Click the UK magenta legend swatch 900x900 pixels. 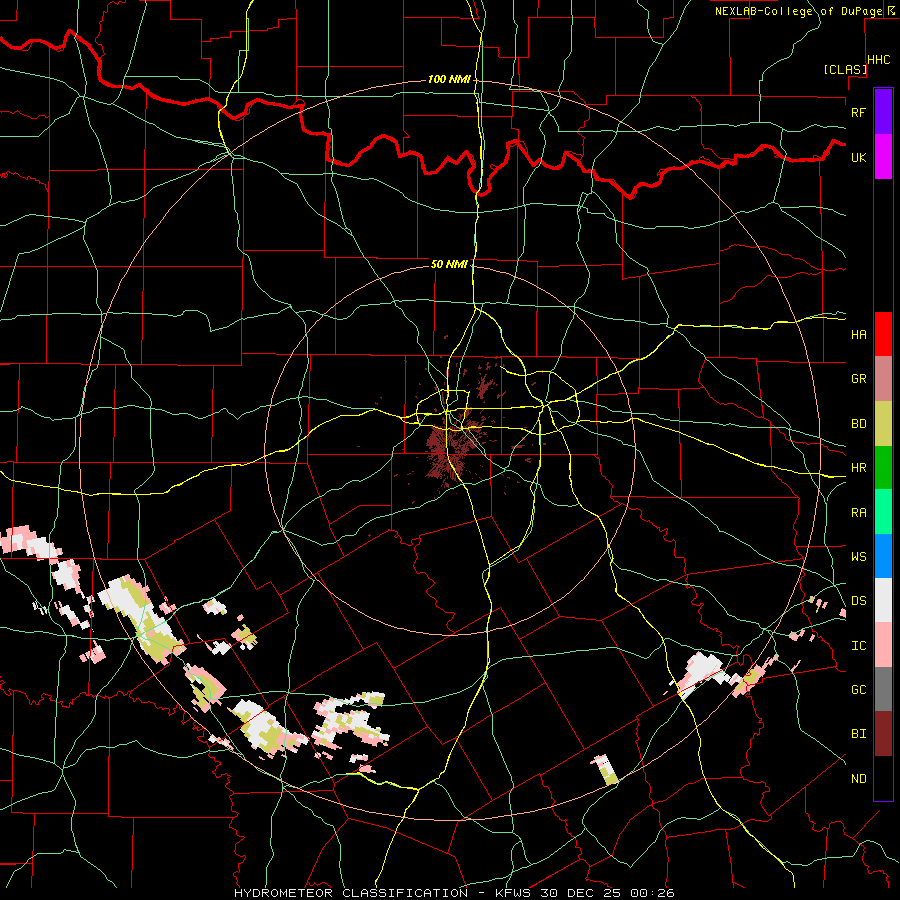[883, 157]
